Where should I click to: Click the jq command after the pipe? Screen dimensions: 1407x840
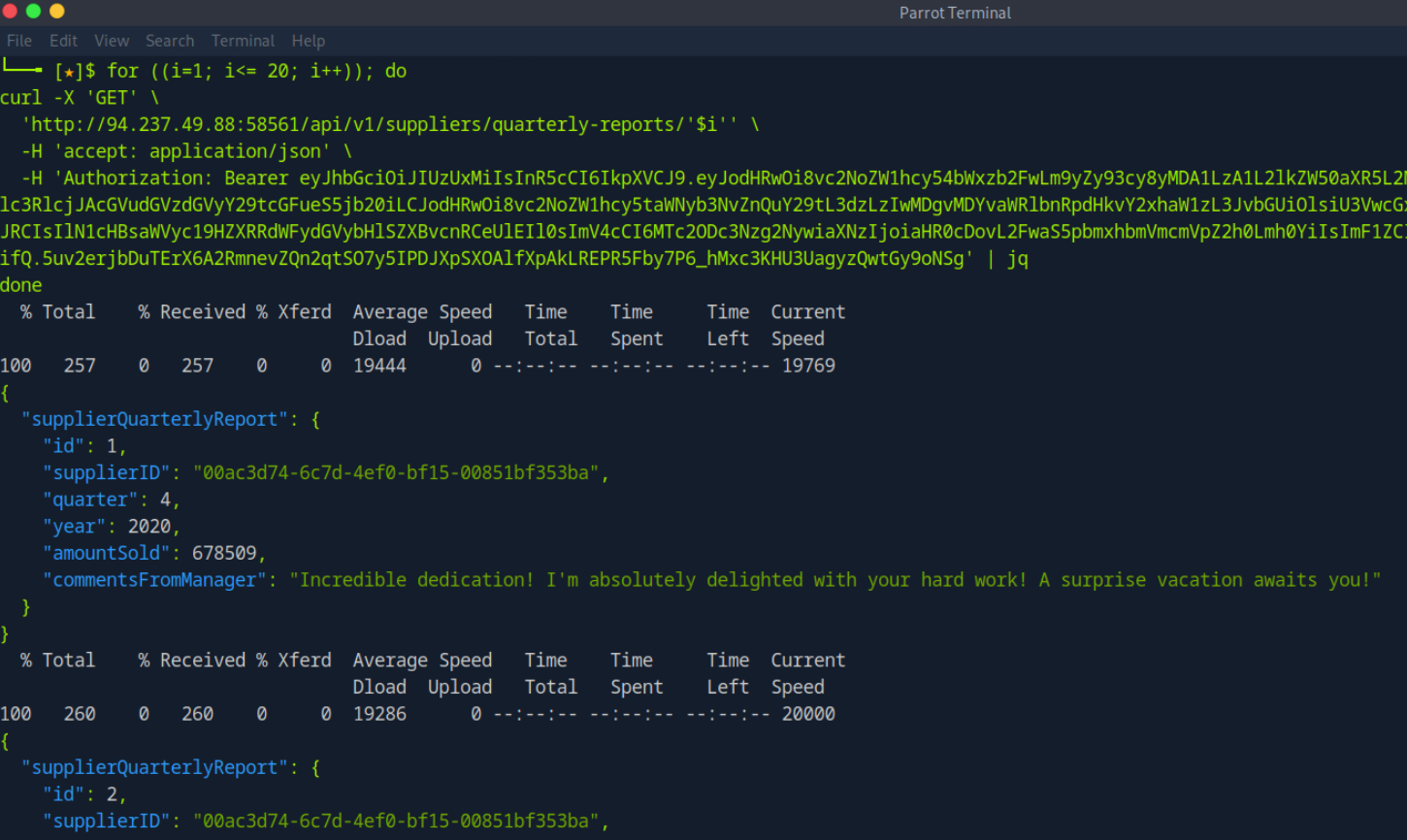pos(1018,259)
